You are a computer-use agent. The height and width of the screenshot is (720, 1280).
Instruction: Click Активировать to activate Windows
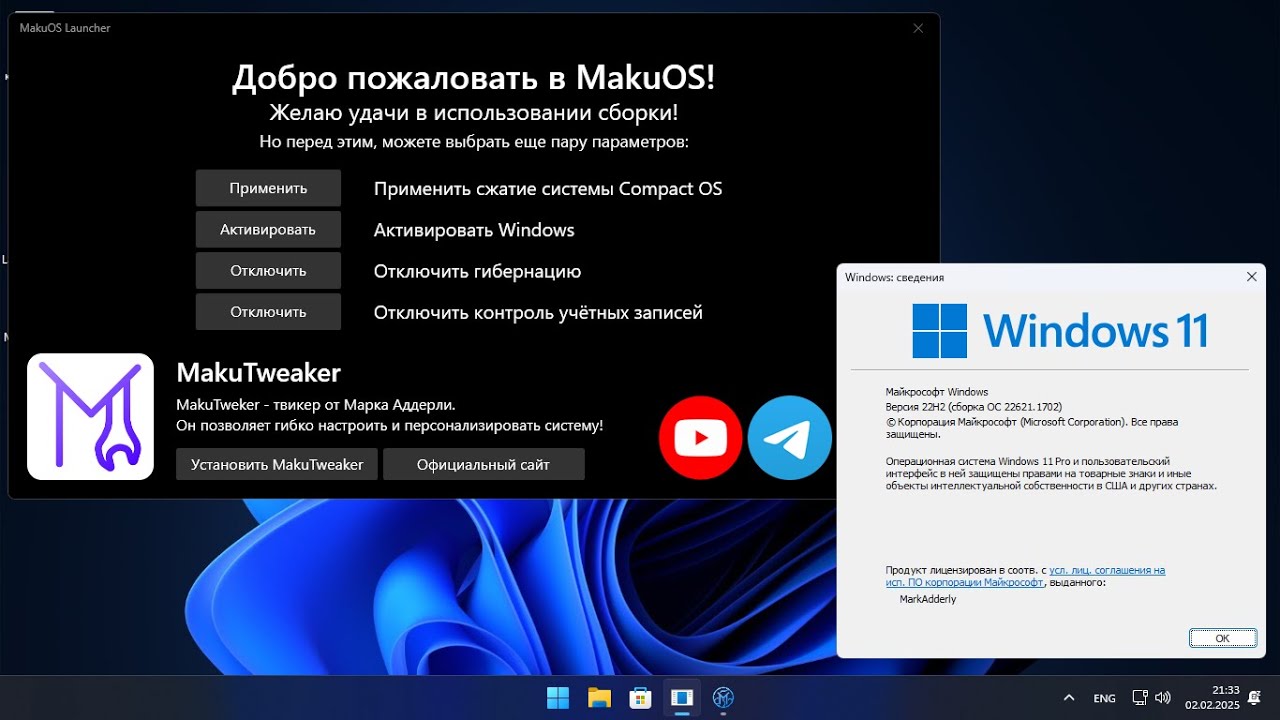268,229
